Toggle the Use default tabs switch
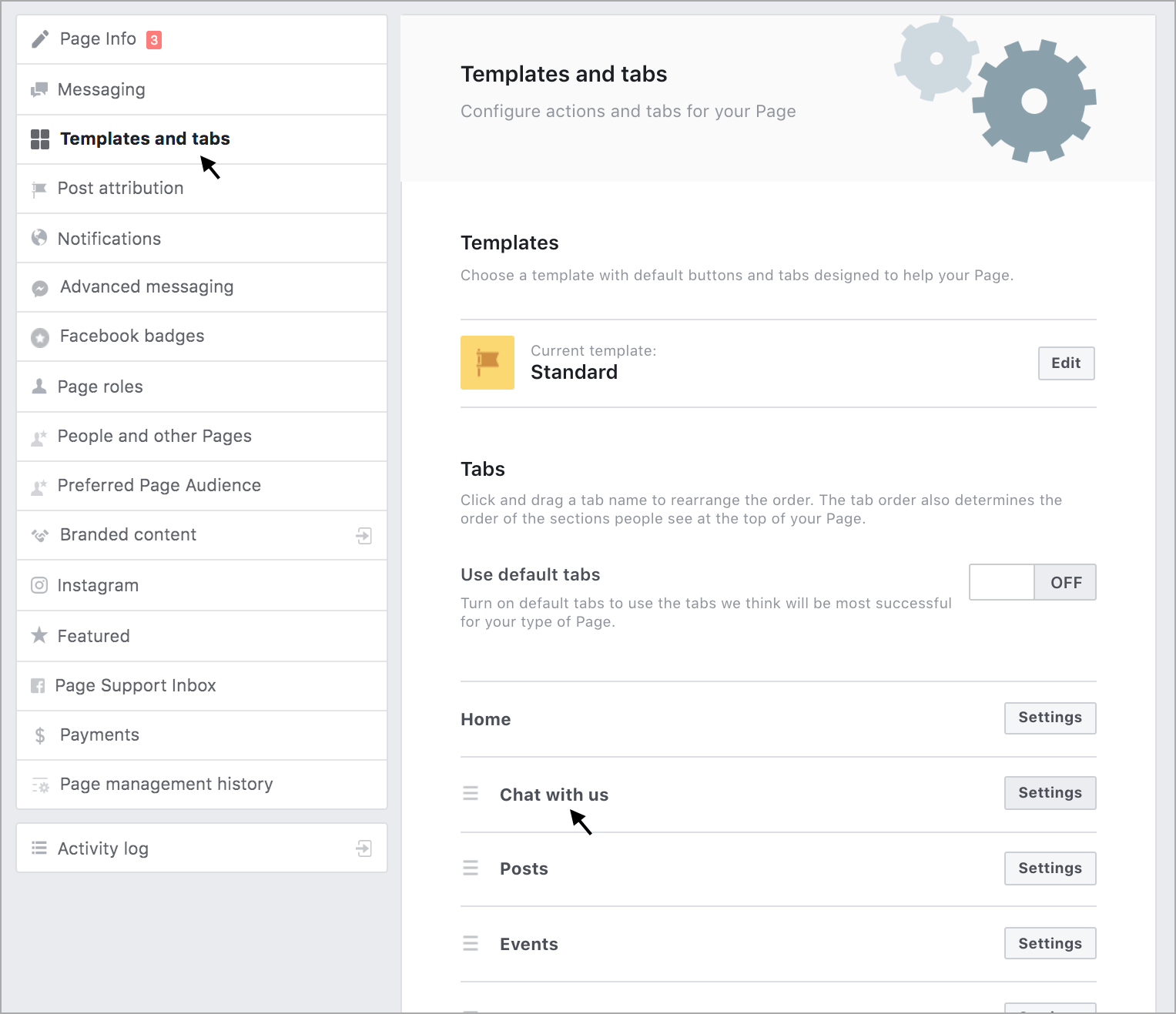 1032,582
